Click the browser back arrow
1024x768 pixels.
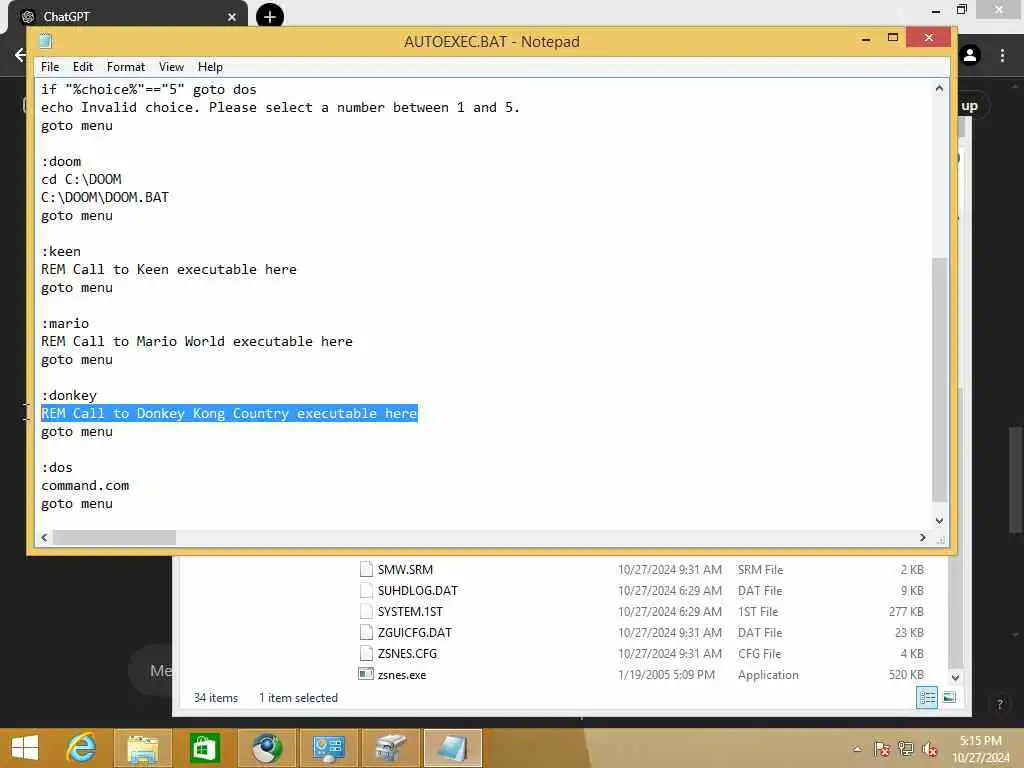click(x=20, y=55)
